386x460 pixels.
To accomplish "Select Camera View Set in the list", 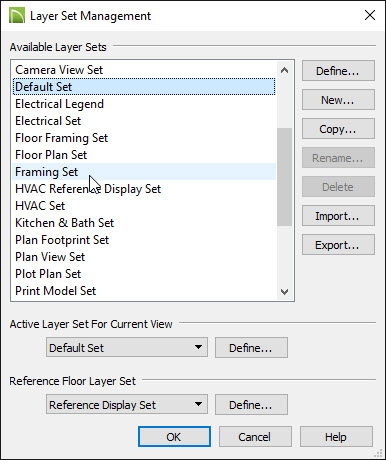I will pyautogui.click(x=144, y=70).
